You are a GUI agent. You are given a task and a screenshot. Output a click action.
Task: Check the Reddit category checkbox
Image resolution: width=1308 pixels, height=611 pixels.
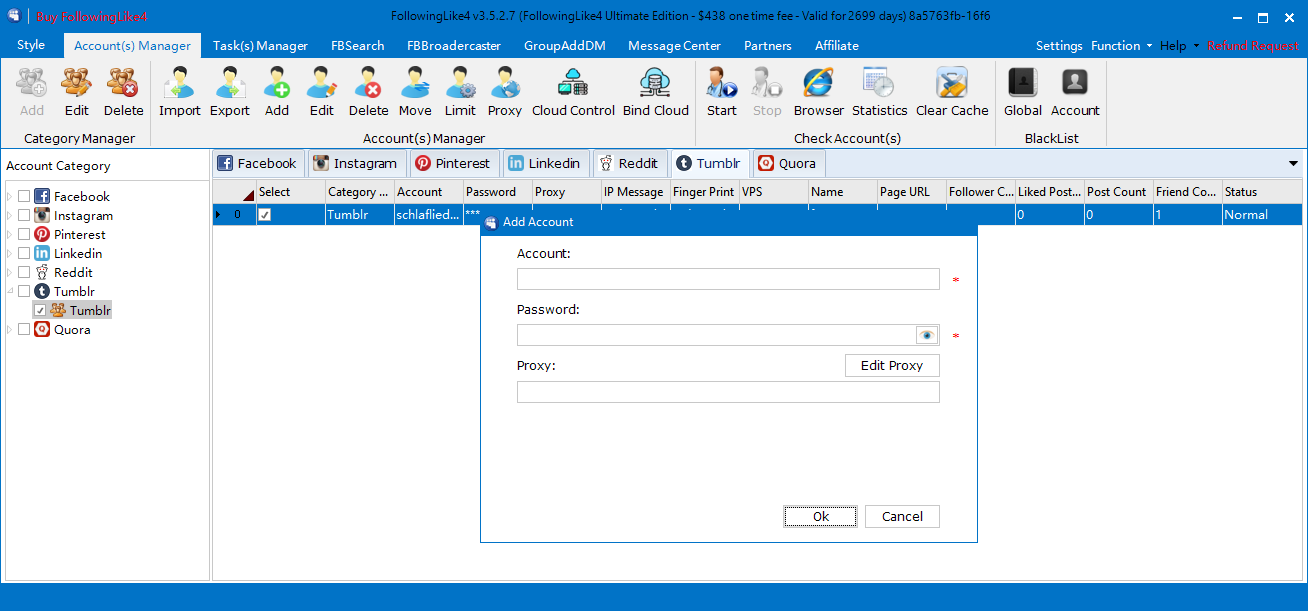coord(24,273)
